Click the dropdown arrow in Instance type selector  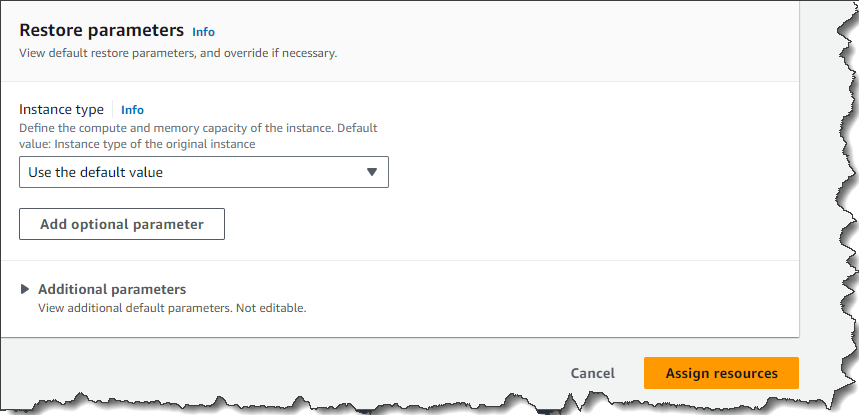372,172
